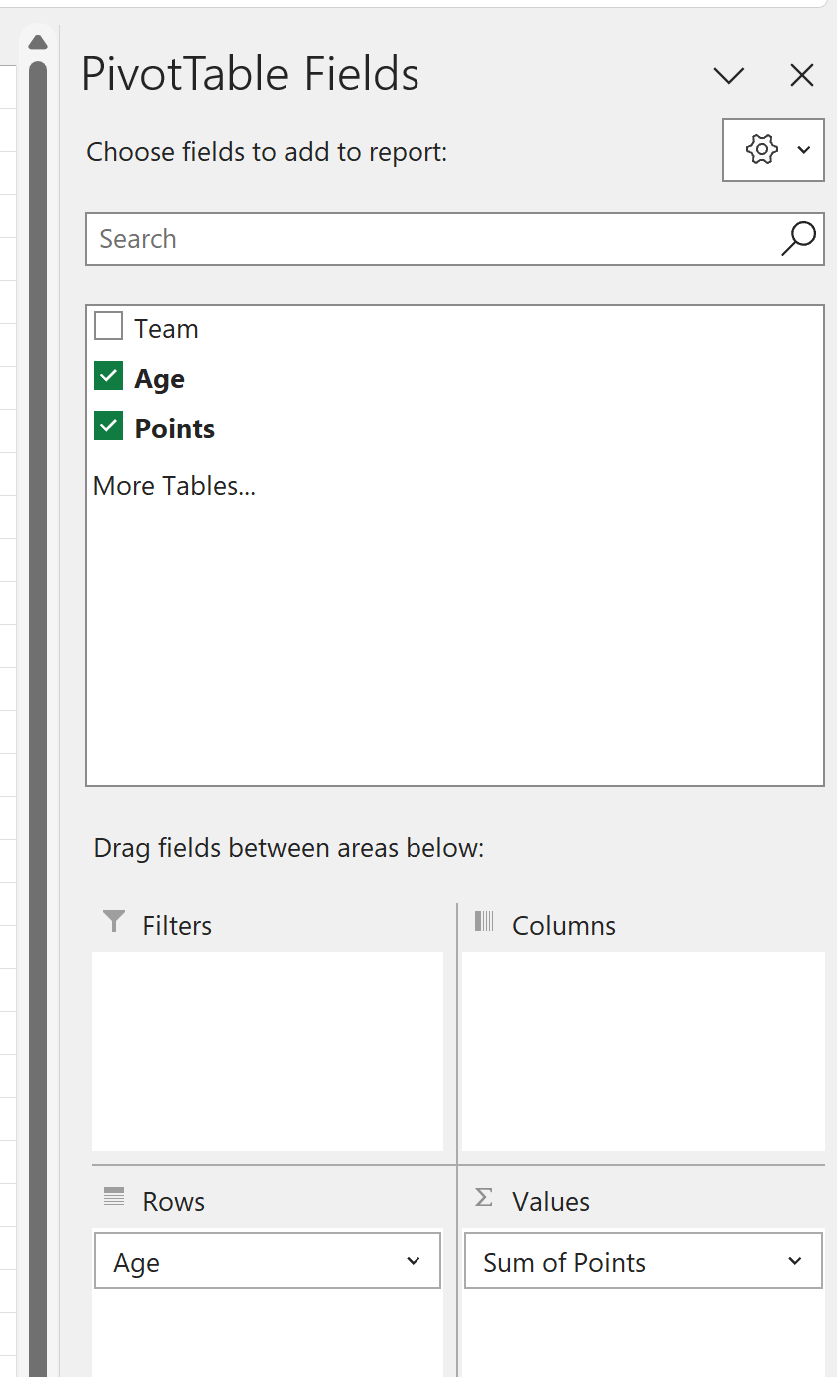The width and height of the screenshot is (837, 1377).
Task: Close the PivotTable Fields pane
Action: coord(801,75)
